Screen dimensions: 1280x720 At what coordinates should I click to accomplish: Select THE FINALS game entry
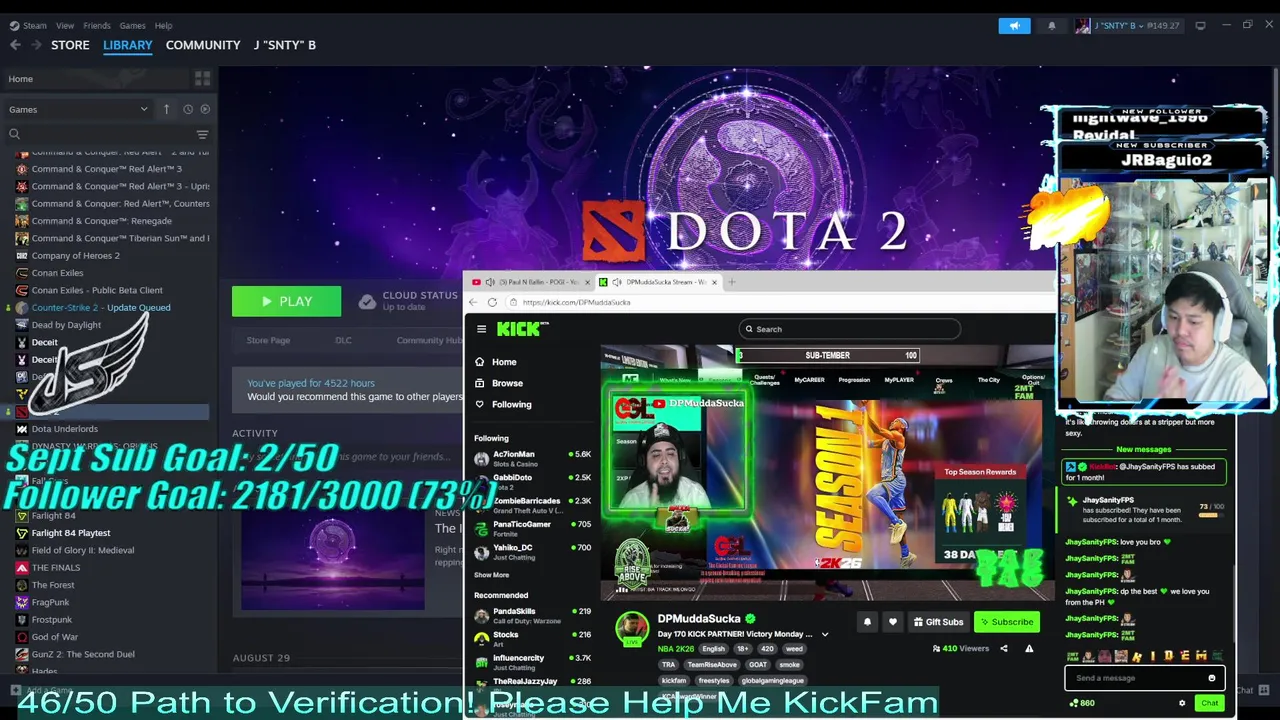55,567
